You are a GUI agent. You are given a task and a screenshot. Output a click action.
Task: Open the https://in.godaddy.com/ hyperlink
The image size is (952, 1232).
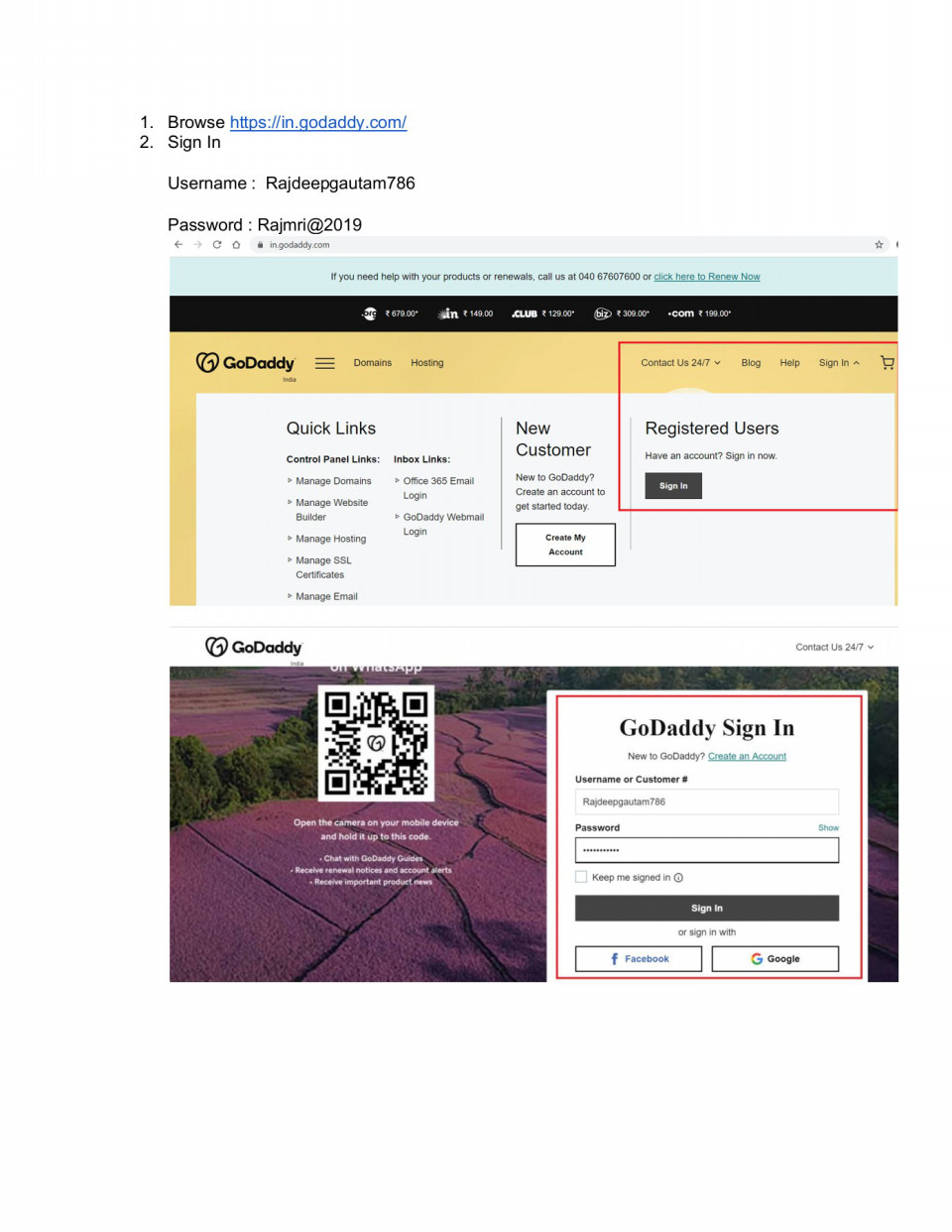(x=318, y=122)
